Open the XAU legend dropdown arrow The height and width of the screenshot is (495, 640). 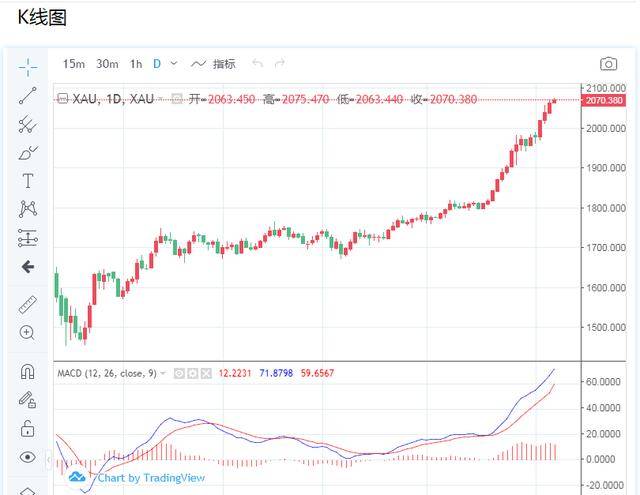tap(160, 99)
